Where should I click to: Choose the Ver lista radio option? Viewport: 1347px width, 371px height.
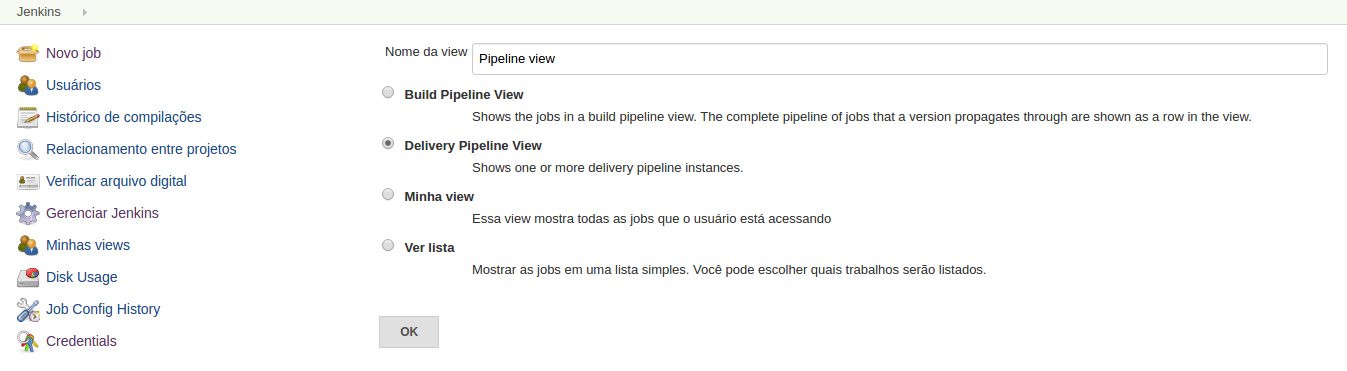point(388,245)
